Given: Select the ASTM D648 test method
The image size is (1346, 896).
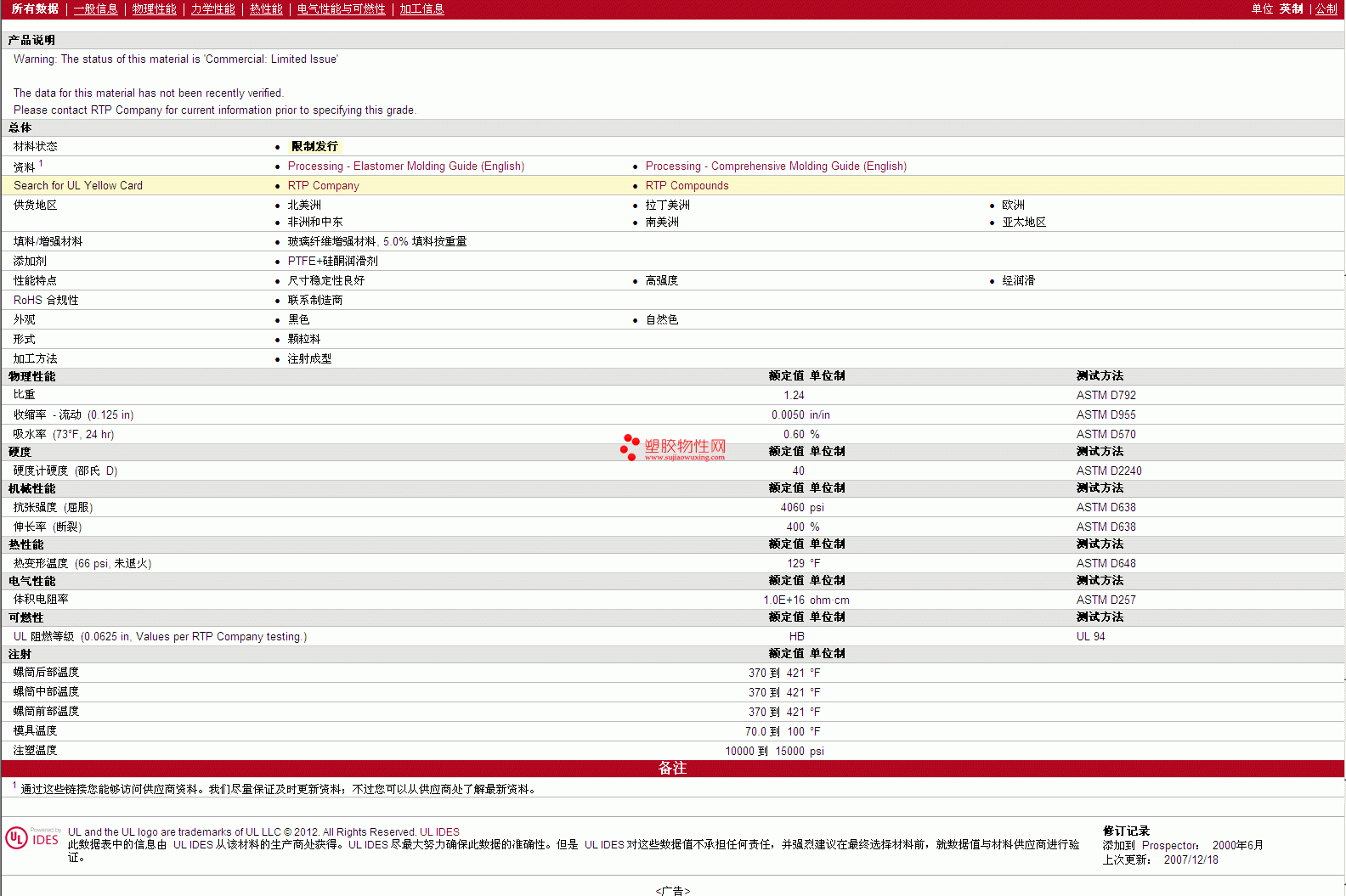Looking at the screenshot, I should (1106, 564).
